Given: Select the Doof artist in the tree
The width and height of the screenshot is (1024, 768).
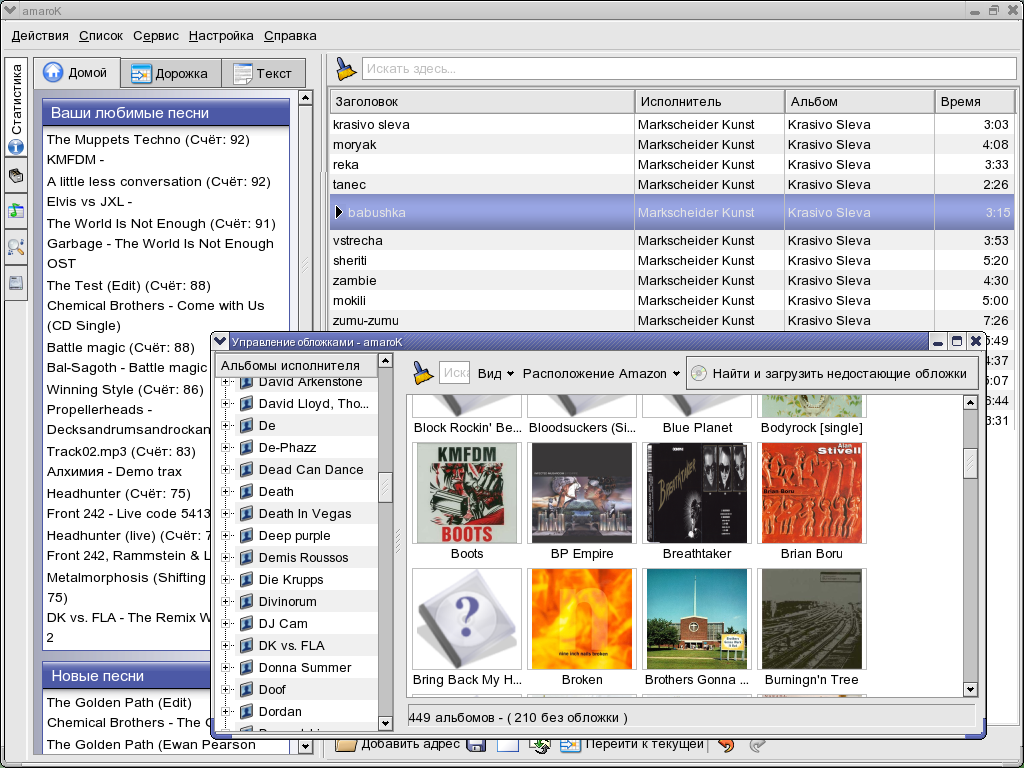Looking at the screenshot, I should pyautogui.click(x=272, y=690).
